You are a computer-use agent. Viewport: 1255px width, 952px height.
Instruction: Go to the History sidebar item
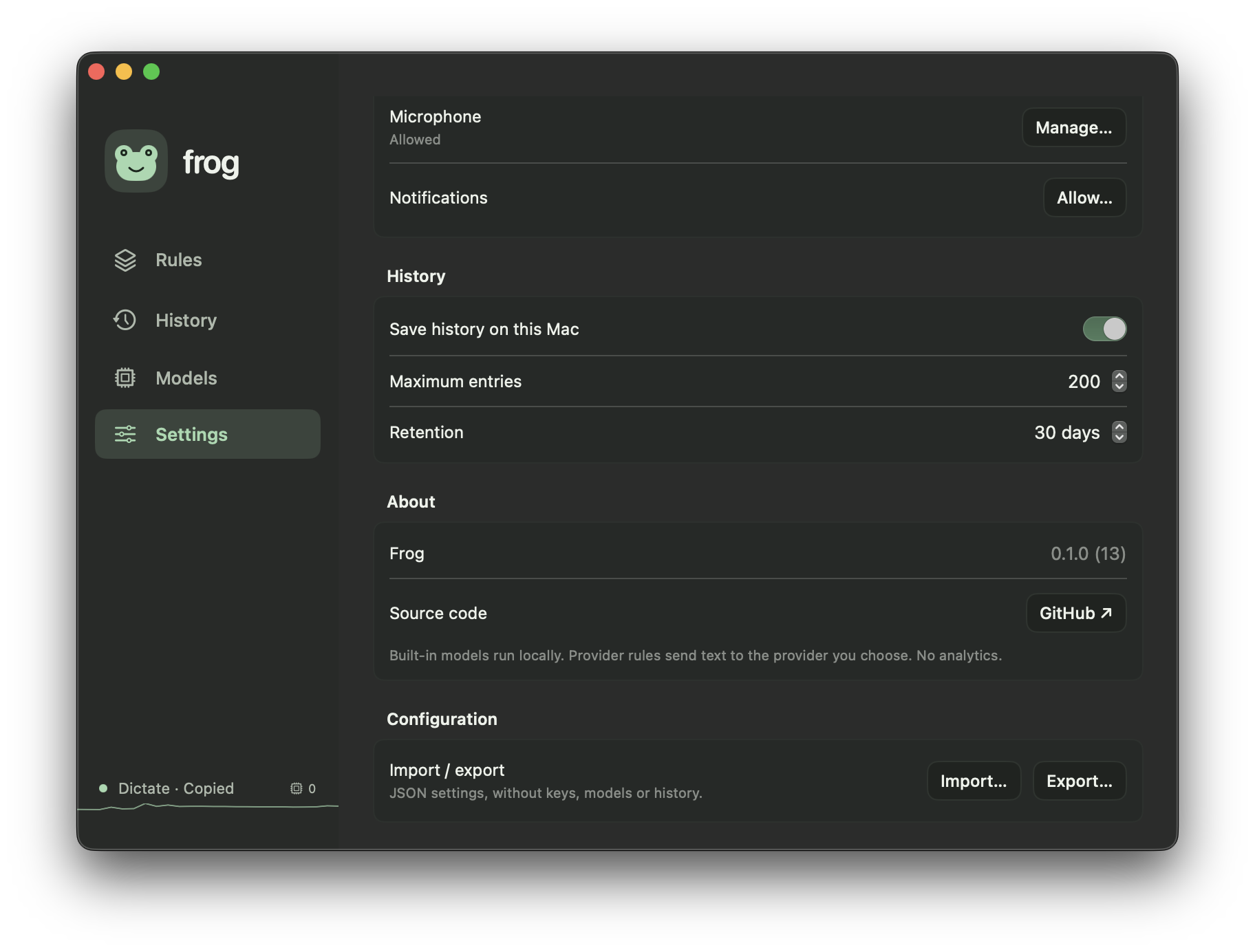pyautogui.click(x=208, y=320)
